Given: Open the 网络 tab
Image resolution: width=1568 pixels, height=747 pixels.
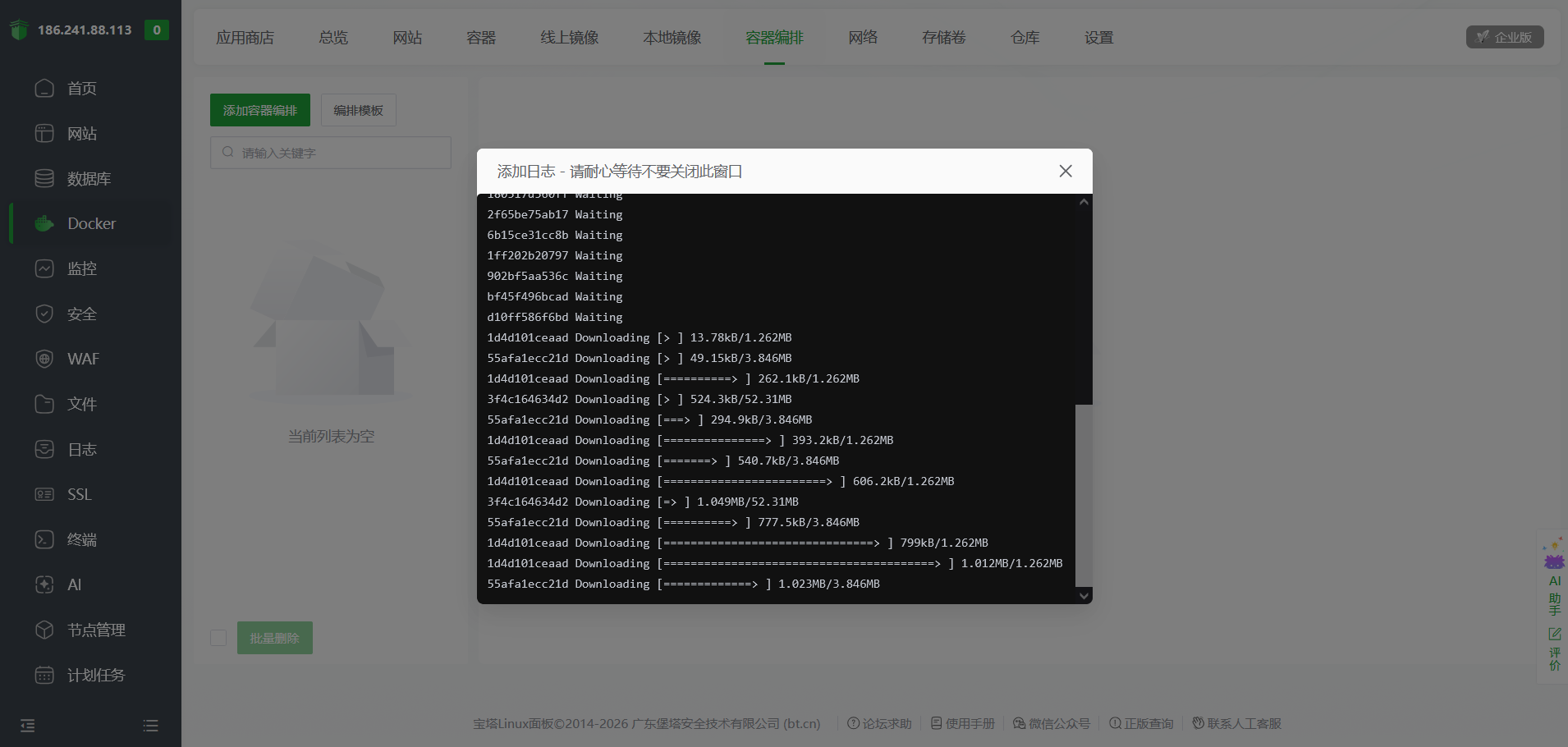Looking at the screenshot, I should pyautogui.click(x=863, y=38).
